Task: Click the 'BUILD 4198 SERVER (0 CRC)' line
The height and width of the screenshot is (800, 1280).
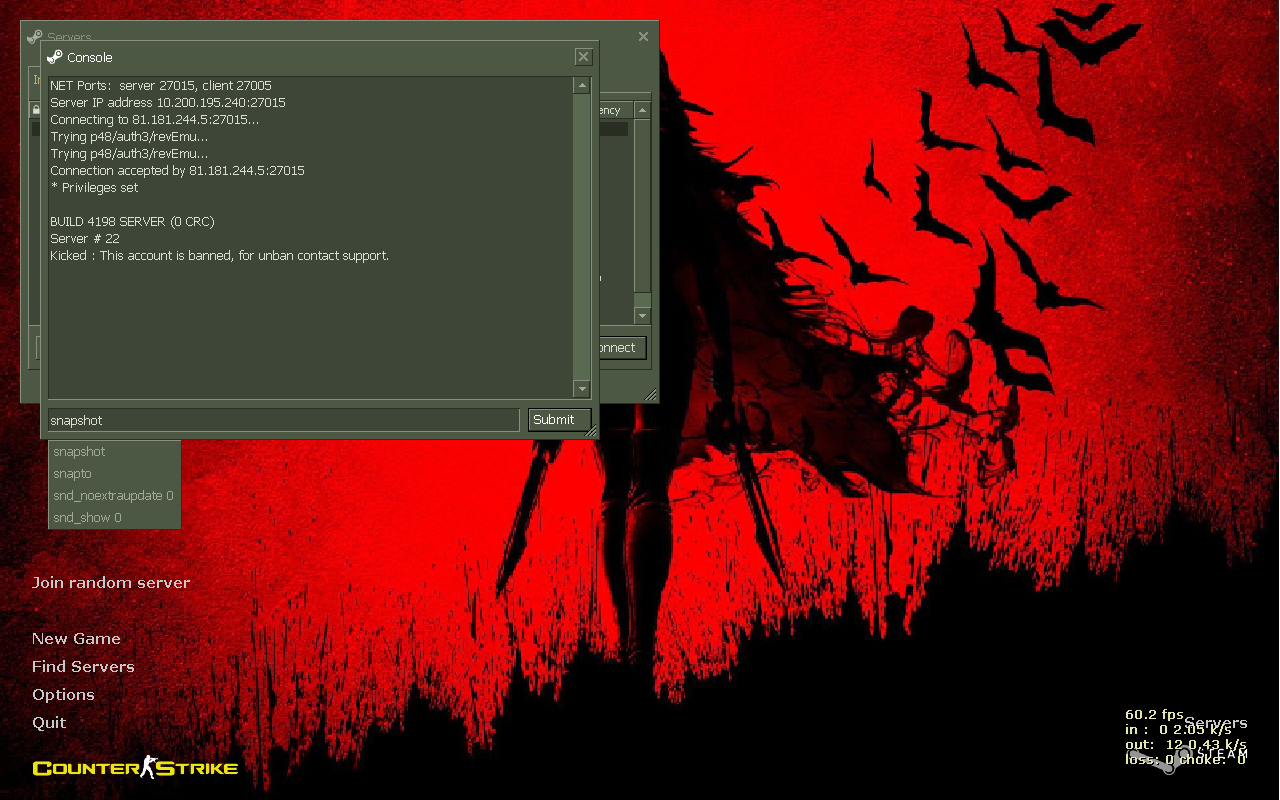Action: pos(132,222)
